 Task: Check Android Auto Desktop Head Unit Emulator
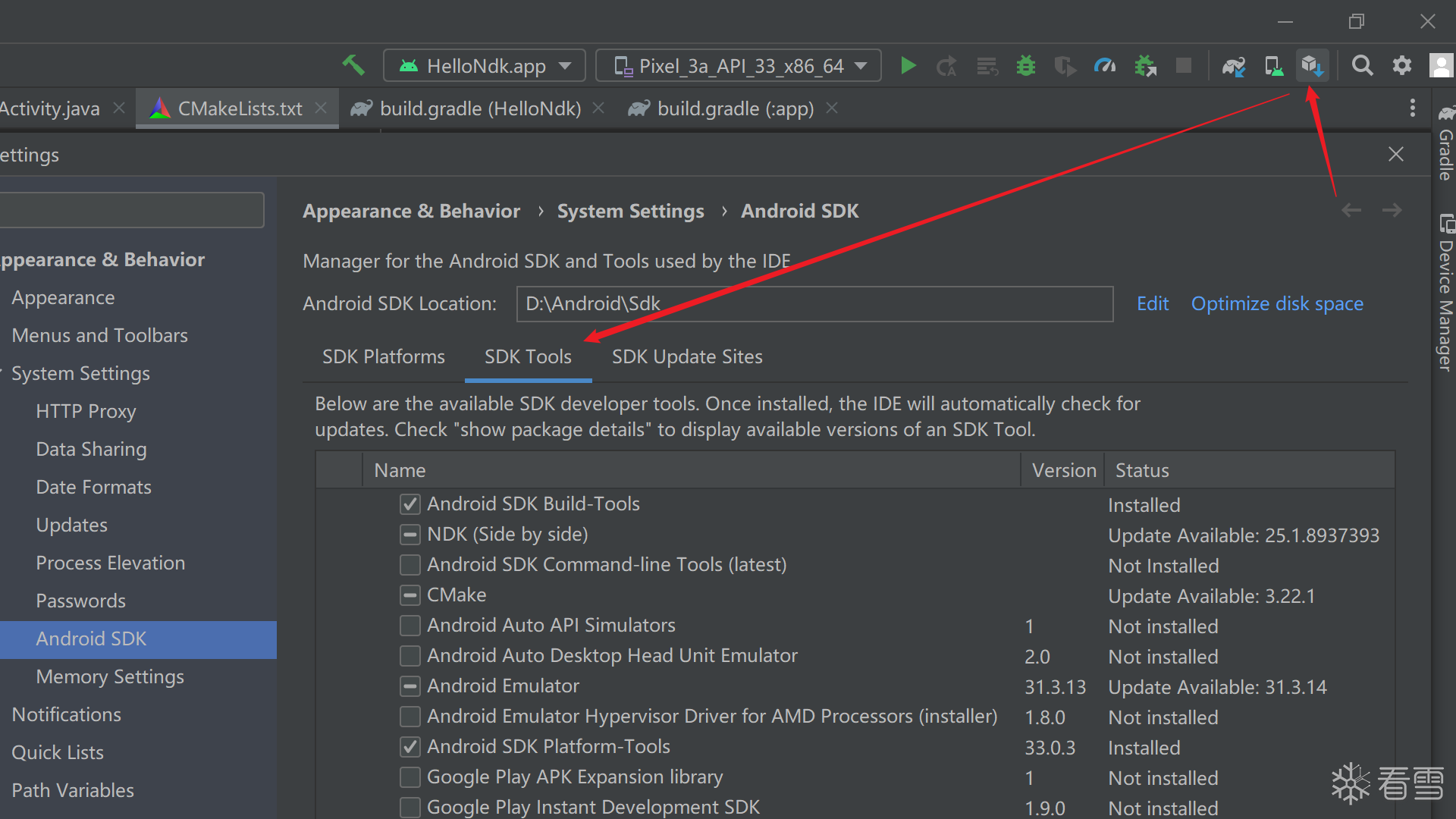point(409,656)
